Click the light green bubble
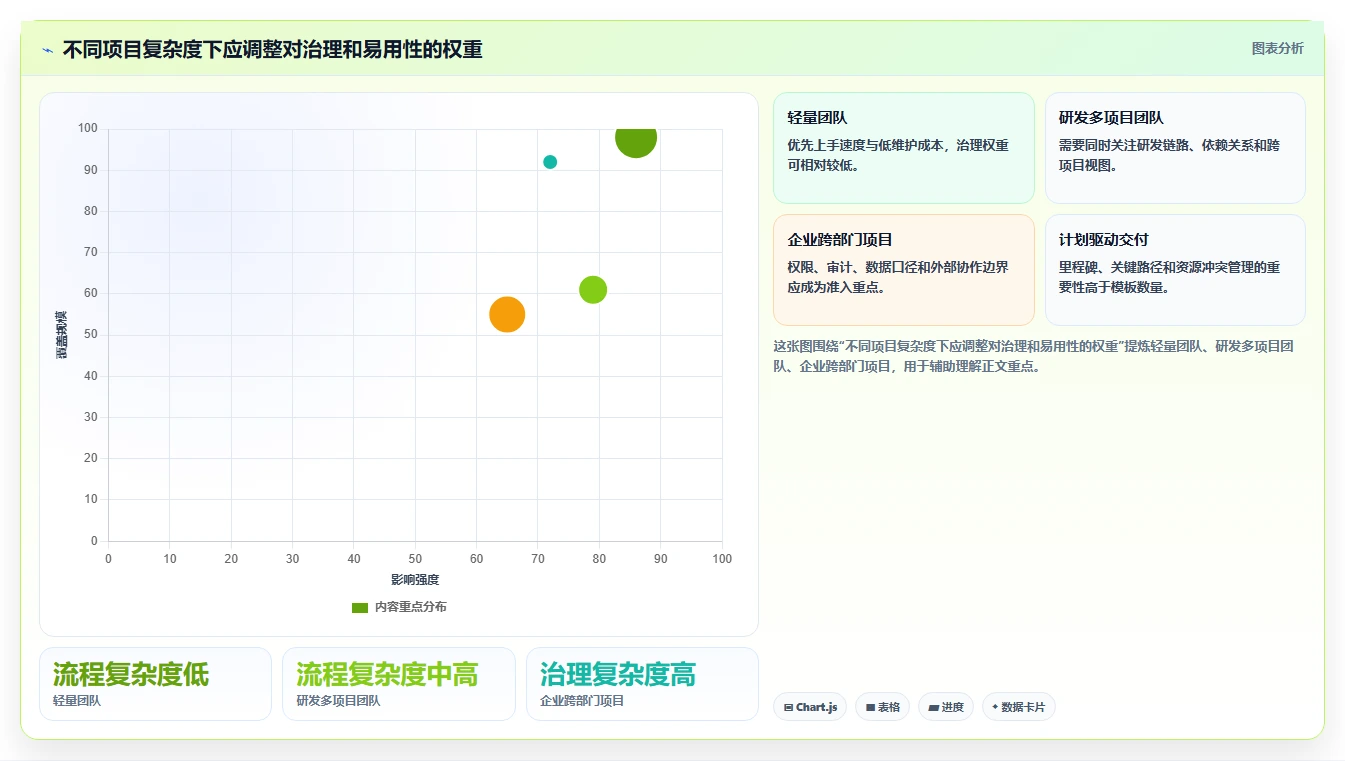The width and height of the screenshot is (1345, 761). tap(593, 290)
